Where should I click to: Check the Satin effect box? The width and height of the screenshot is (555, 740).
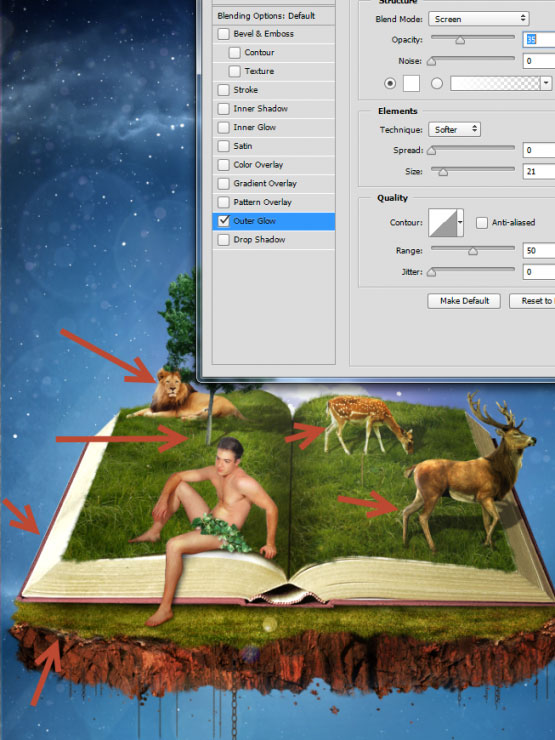[x=223, y=146]
